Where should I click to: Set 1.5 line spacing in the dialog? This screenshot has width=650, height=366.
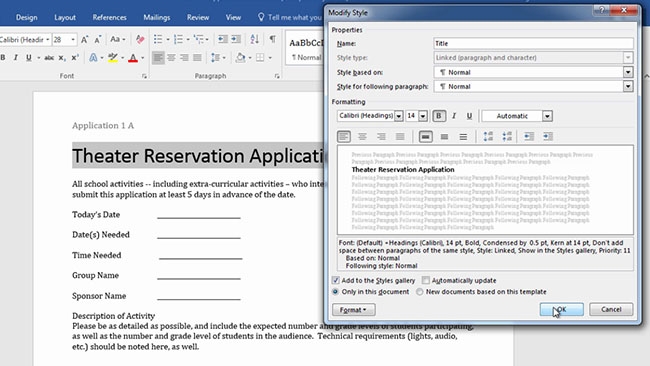tap(444, 136)
